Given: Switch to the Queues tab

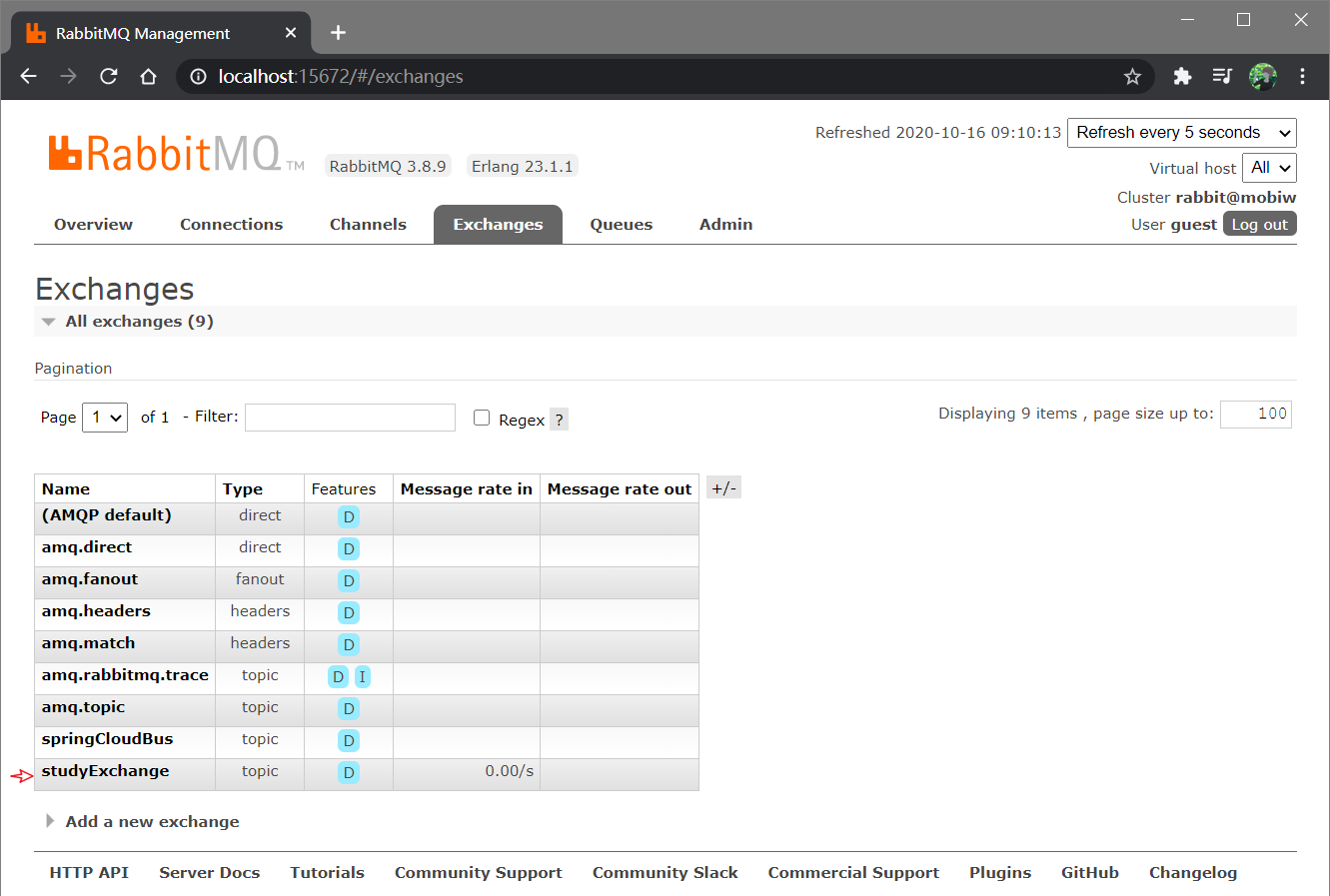Looking at the screenshot, I should pos(622,225).
